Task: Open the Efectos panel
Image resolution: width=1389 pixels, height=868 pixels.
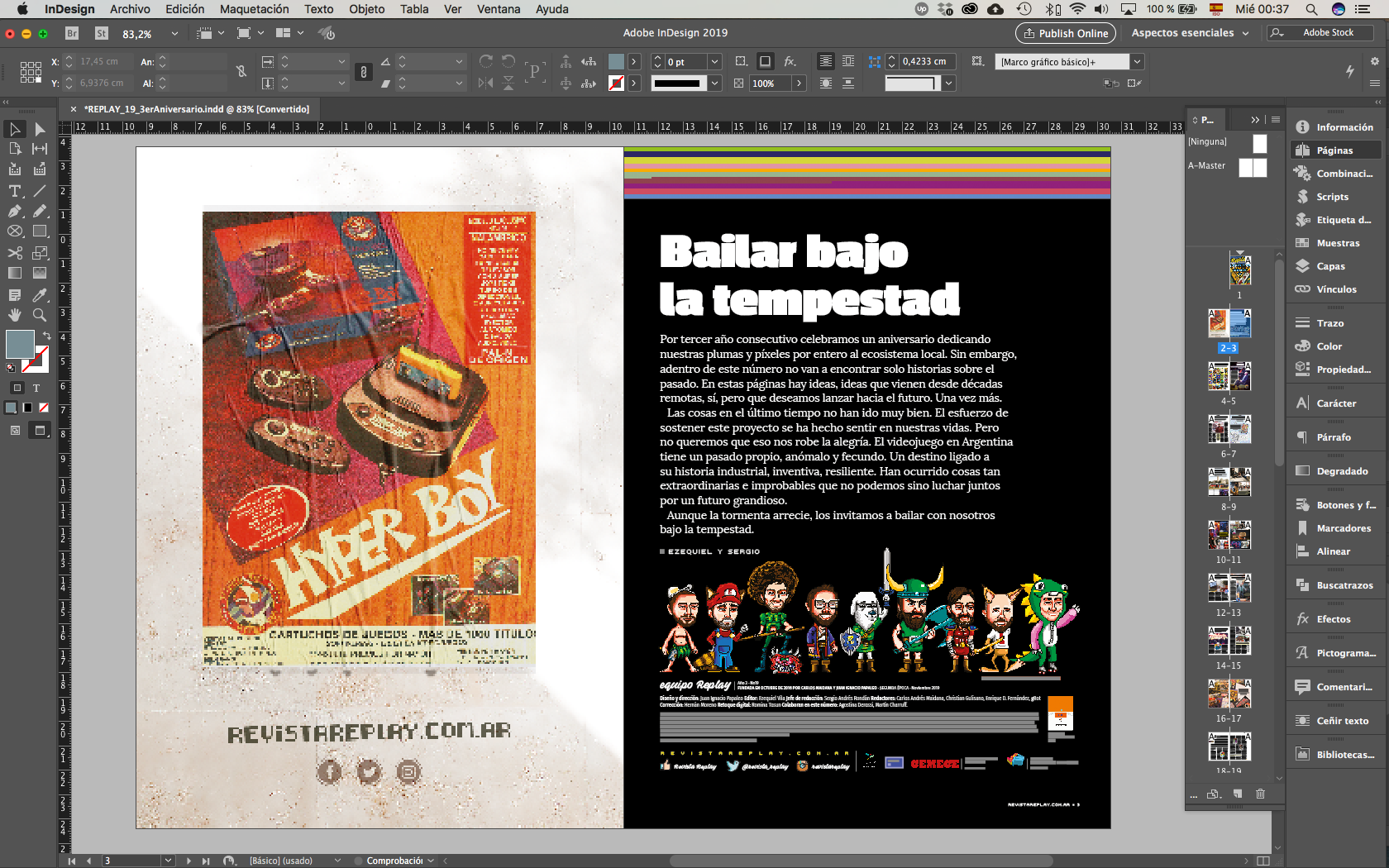Action: click(1334, 619)
